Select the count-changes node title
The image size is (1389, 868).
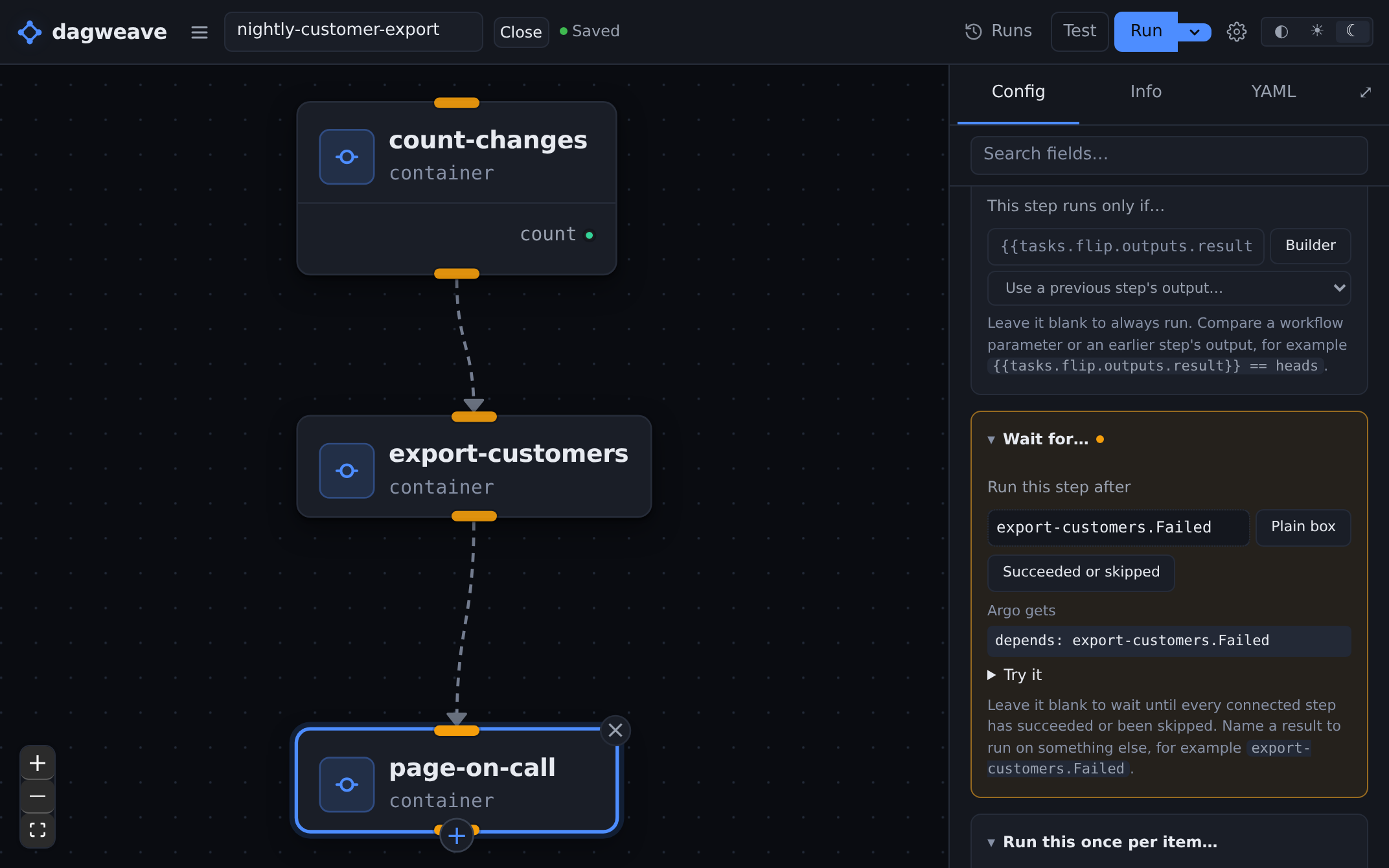(x=488, y=140)
